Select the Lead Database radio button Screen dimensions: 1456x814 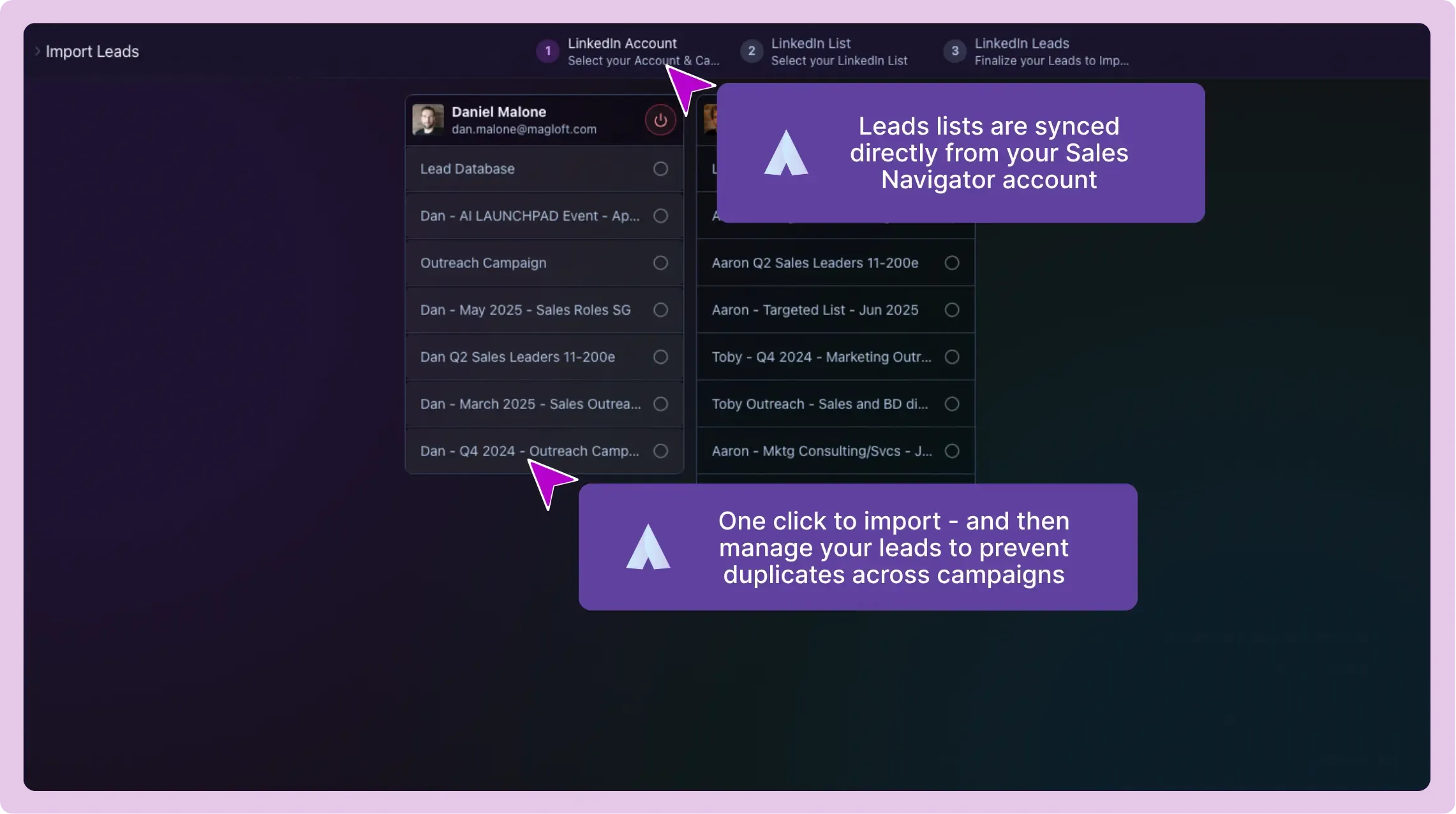pyautogui.click(x=660, y=169)
